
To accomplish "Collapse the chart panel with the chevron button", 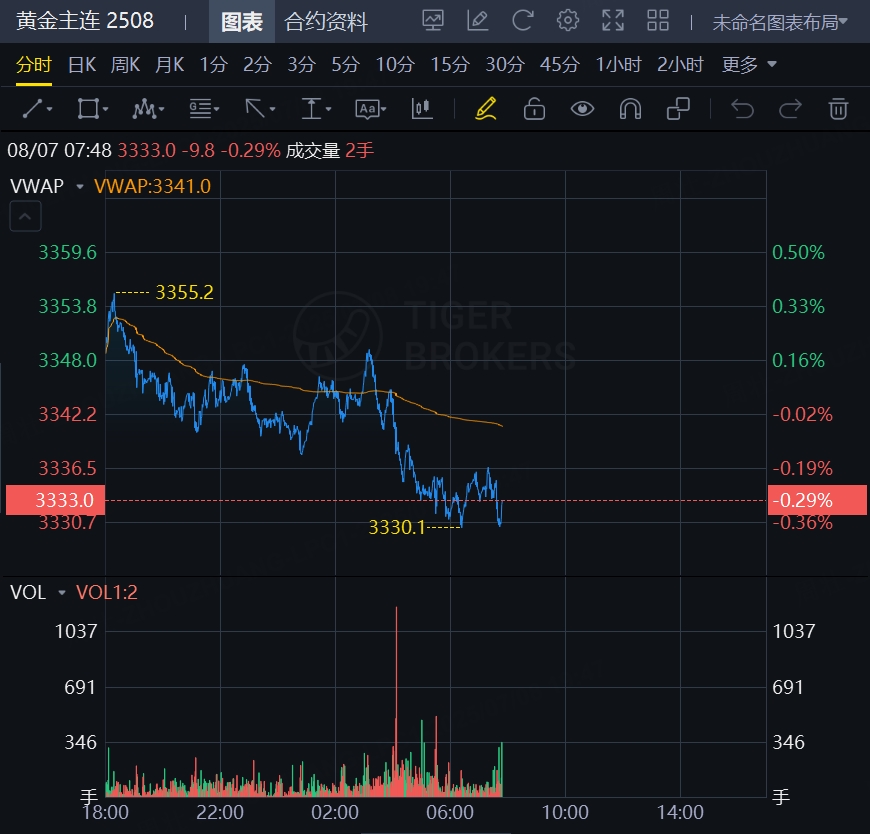I will pyautogui.click(x=26, y=215).
